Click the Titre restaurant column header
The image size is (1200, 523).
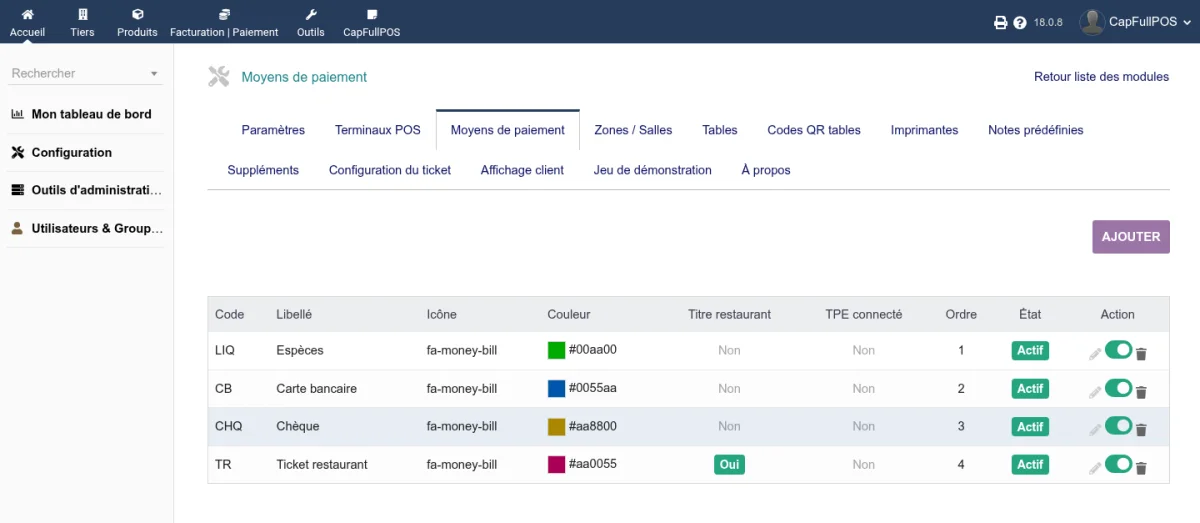(729, 314)
